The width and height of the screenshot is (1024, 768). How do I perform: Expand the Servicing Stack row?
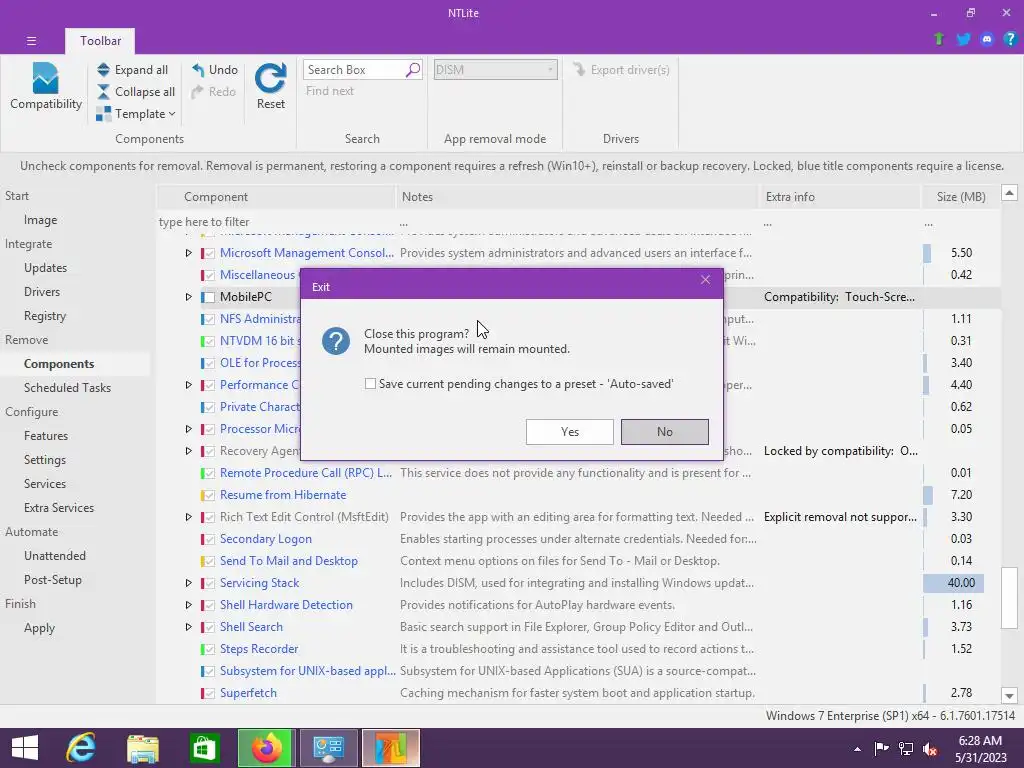point(188,583)
